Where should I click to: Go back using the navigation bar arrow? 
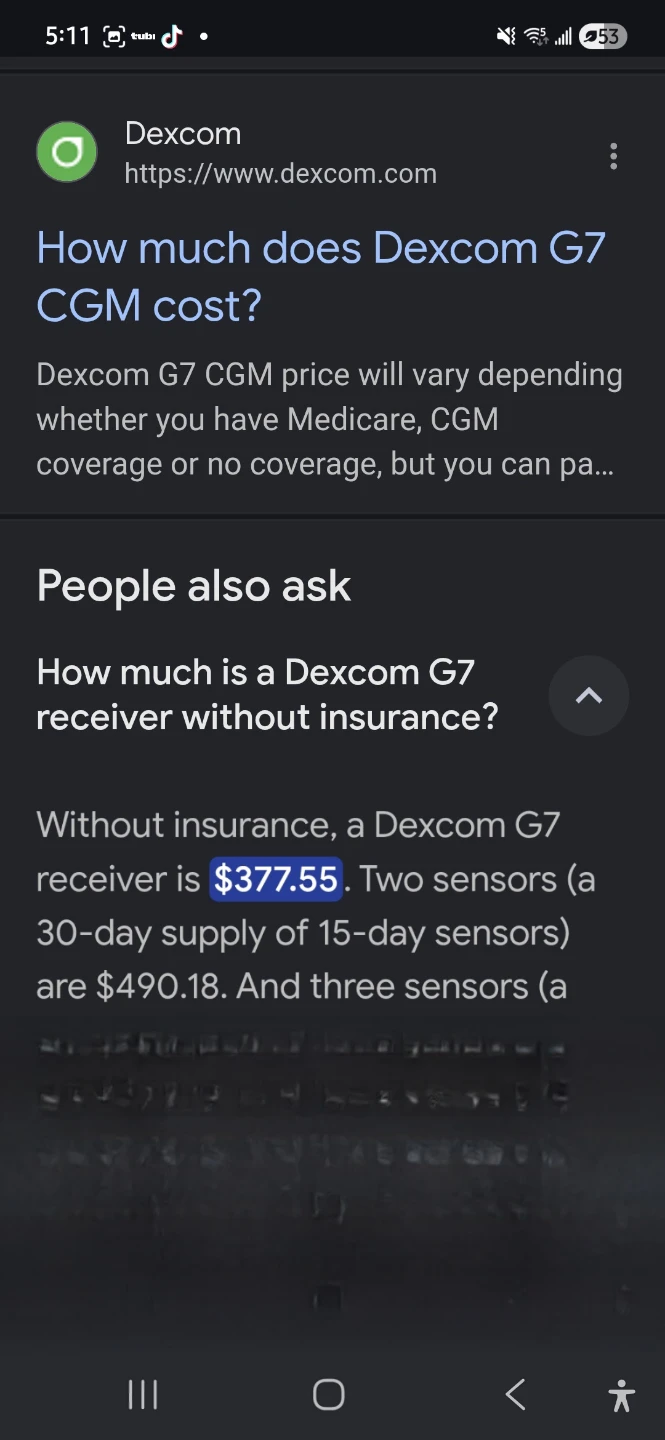[515, 1394]
